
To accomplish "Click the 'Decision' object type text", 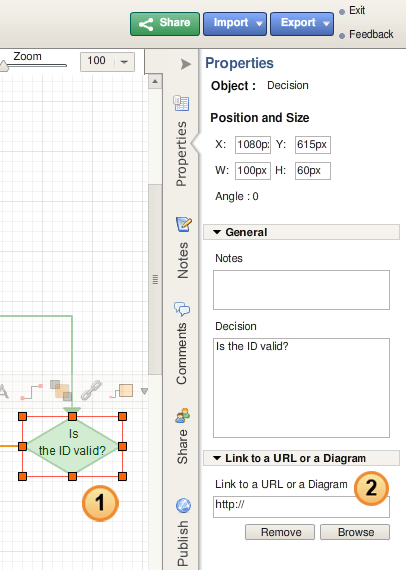I will tap(288, 85).
